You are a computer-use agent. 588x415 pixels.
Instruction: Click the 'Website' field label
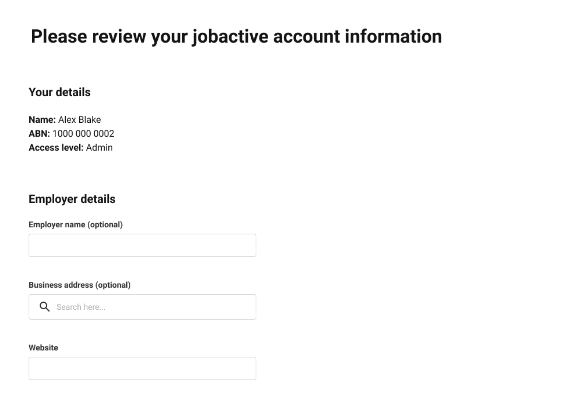click(x=43, y=348)
